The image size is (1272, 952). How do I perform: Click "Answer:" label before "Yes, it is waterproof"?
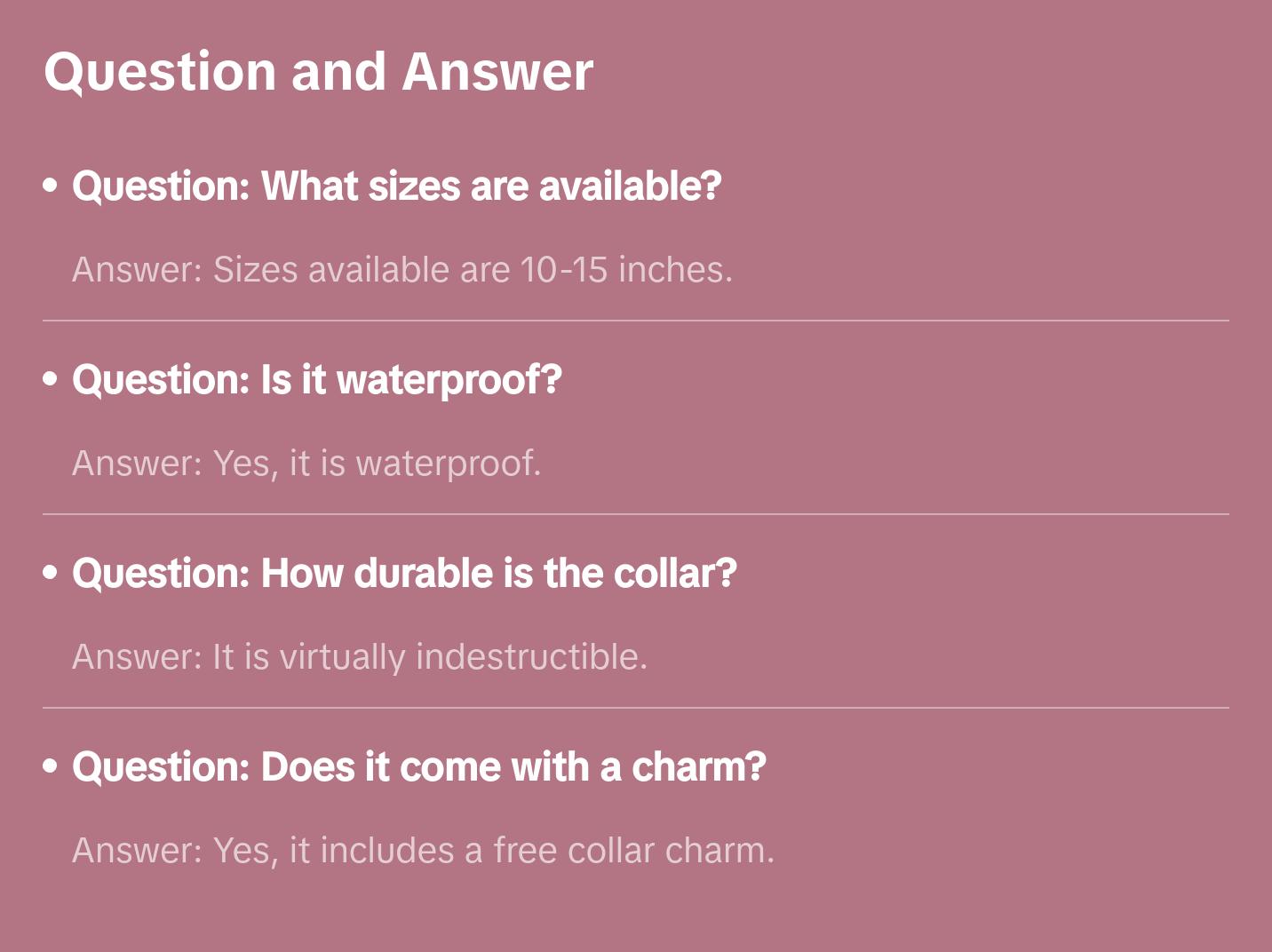coord(138,464)
